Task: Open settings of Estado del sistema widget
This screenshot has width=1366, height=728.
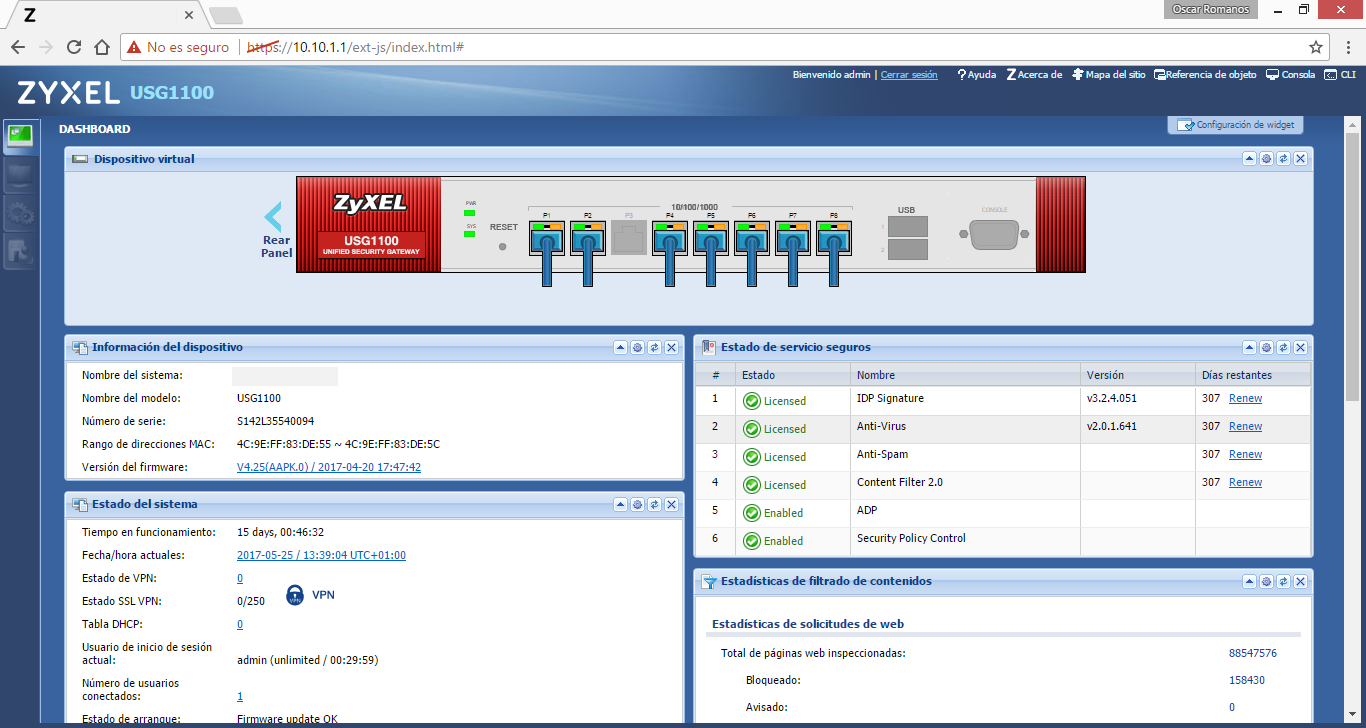Action: (637, 505)
